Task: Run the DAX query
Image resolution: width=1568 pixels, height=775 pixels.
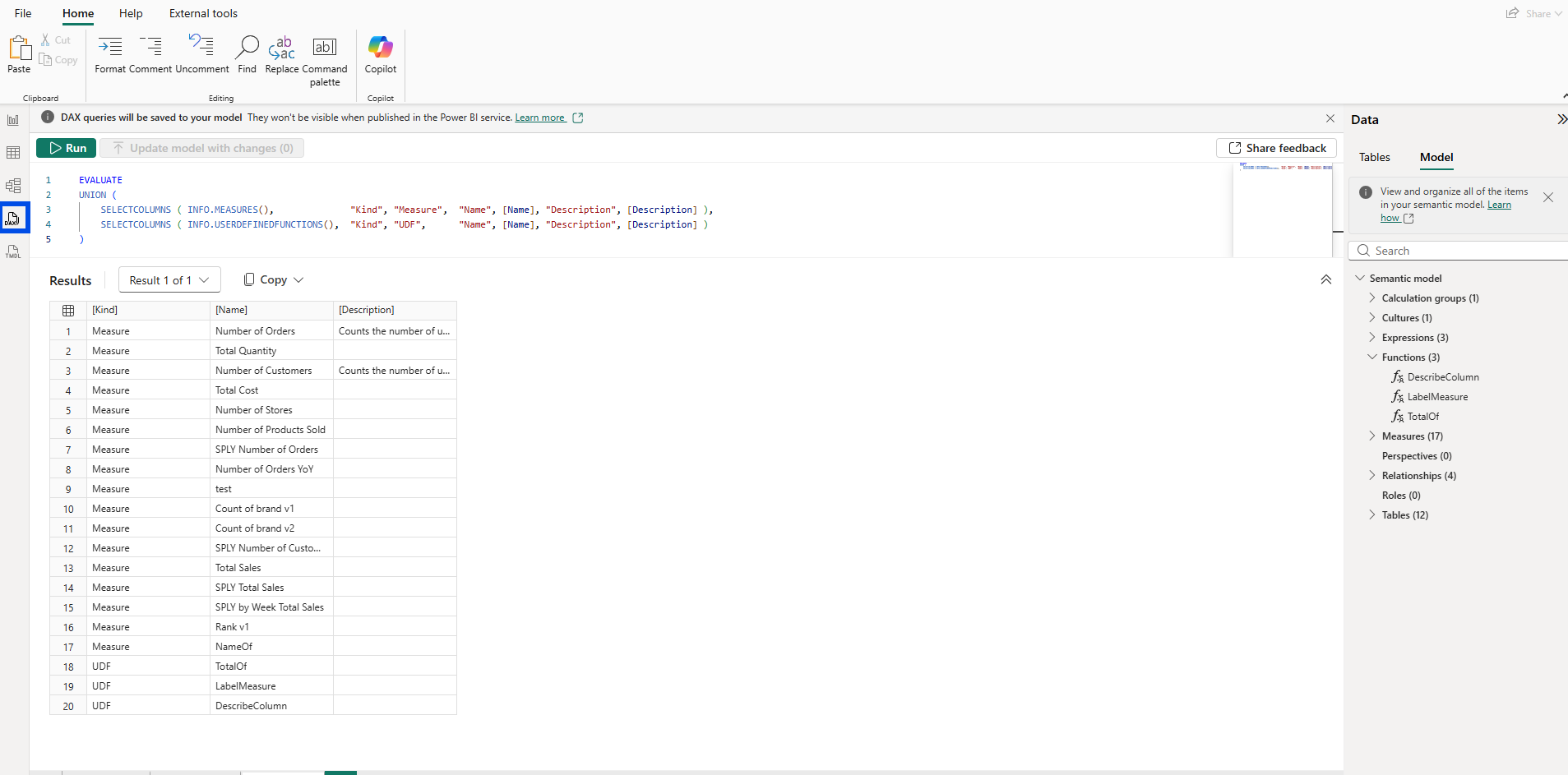Action: coord(67,148)
